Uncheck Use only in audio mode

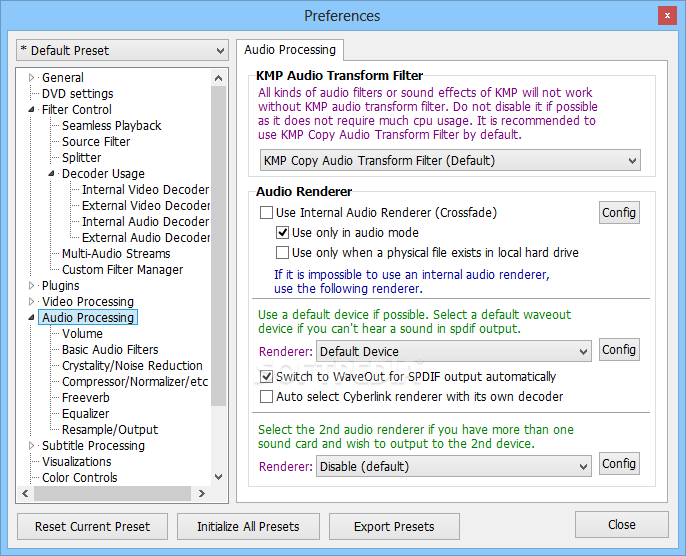[282, 233]
